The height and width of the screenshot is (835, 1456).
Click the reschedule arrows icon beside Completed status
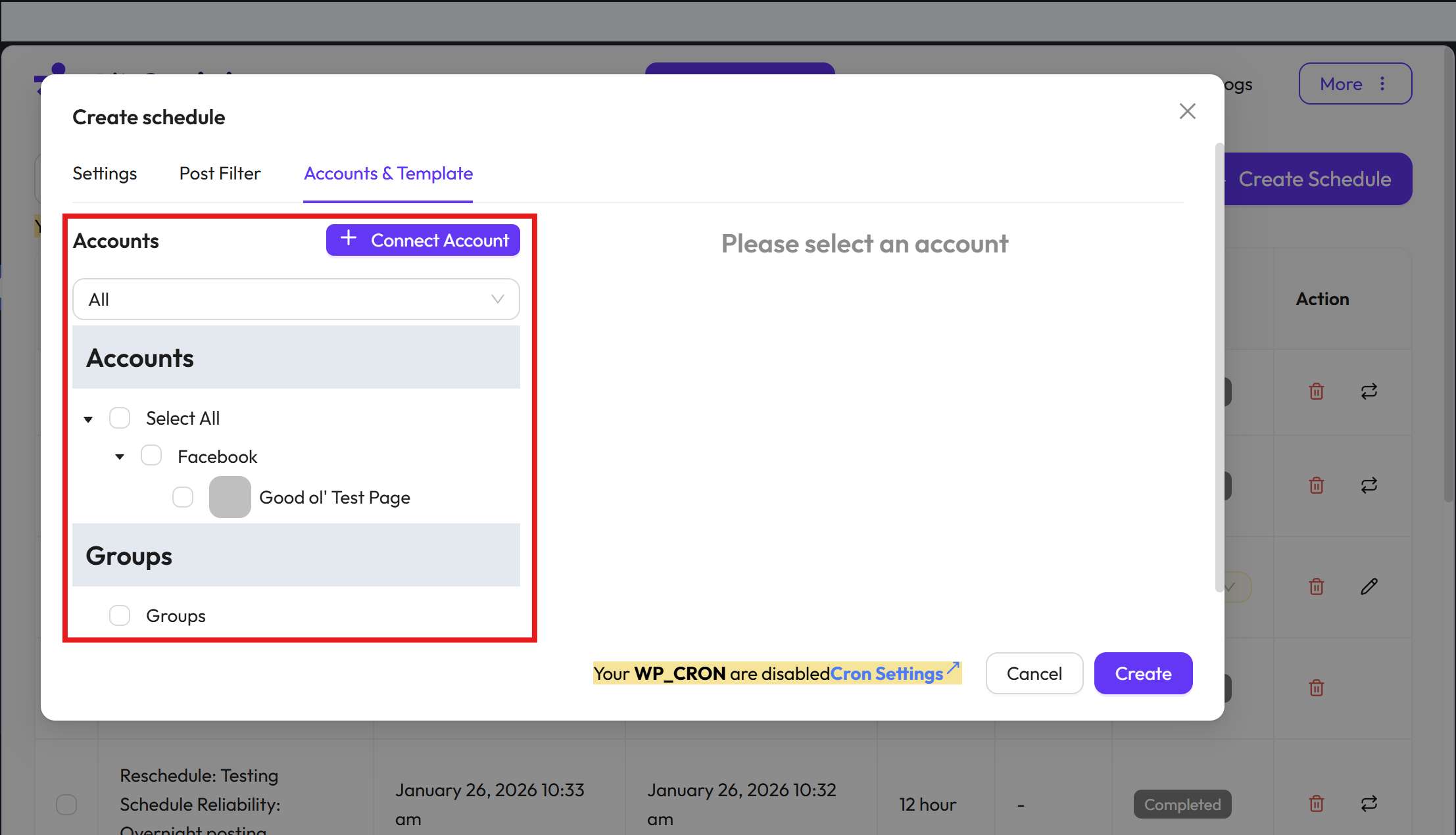(x=1369, y=803)
